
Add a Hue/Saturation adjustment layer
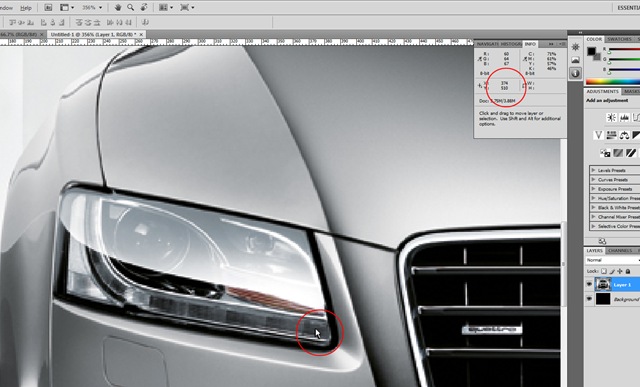point(611,135)
